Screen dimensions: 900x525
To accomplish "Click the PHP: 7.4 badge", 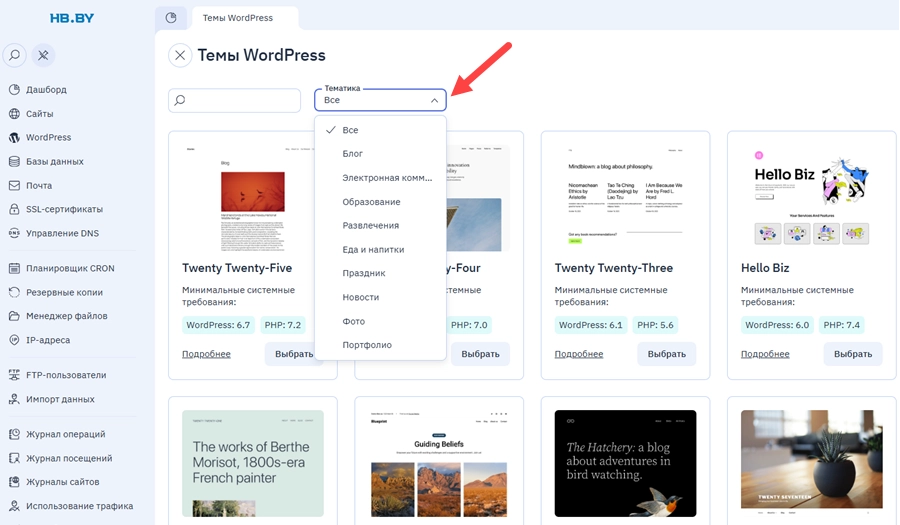I will [841, 325].
